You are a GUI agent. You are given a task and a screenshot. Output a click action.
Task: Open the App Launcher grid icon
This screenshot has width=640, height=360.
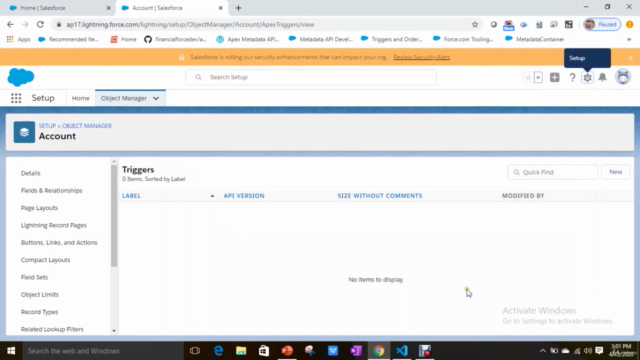16,98
